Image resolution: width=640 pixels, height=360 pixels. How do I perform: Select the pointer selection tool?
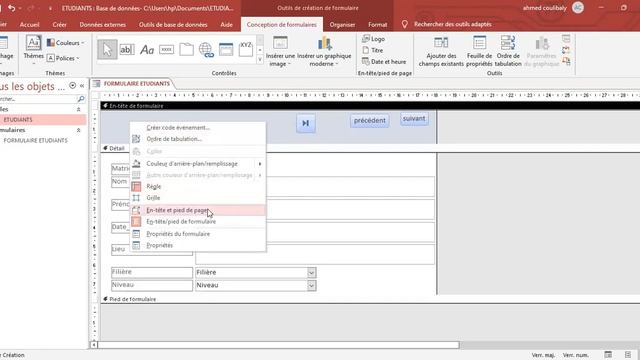pos(107,50)
